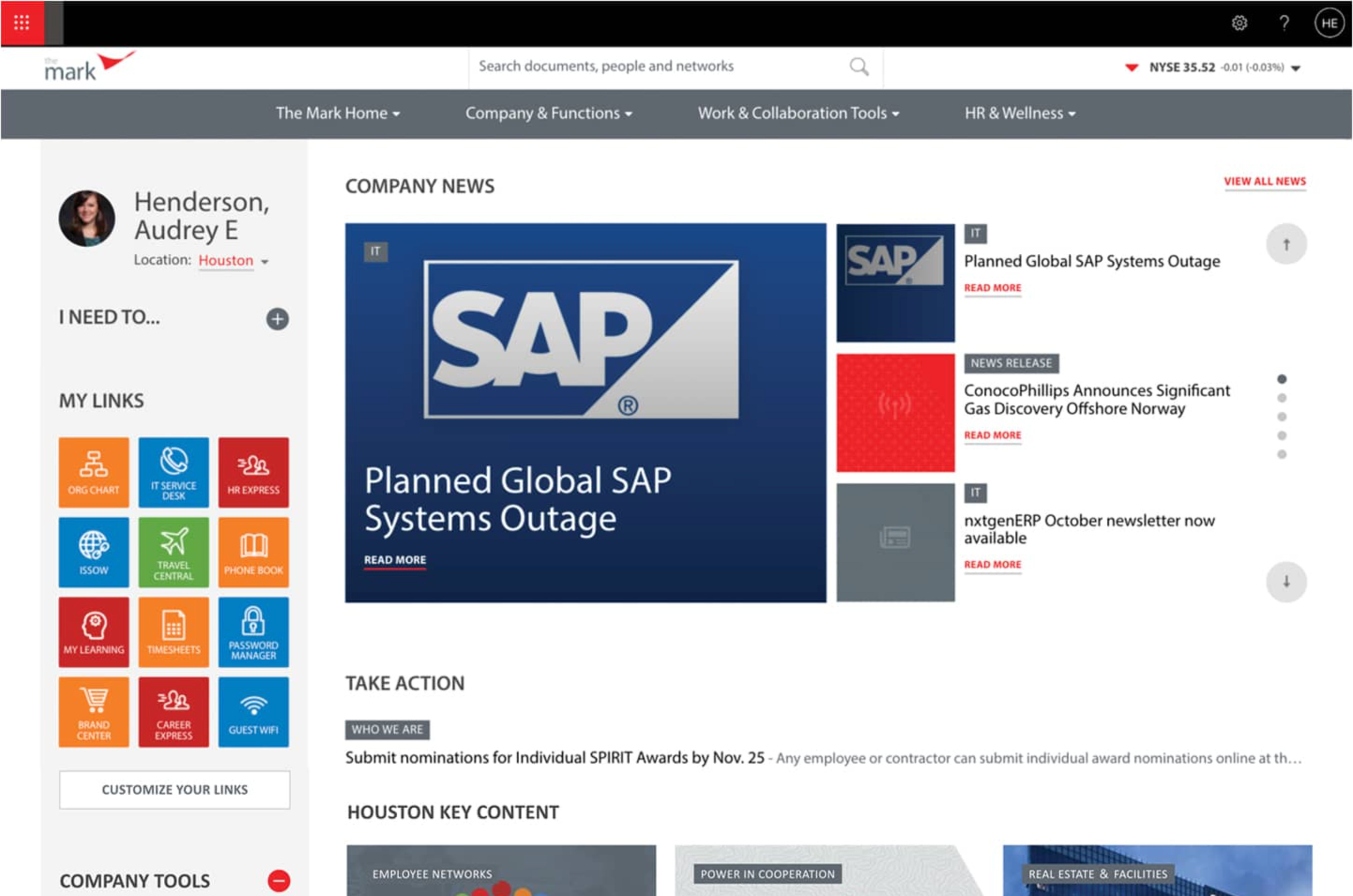1353x896 pixels.
Task: Click the search magnifier icon
Action: tap(859, 66)
